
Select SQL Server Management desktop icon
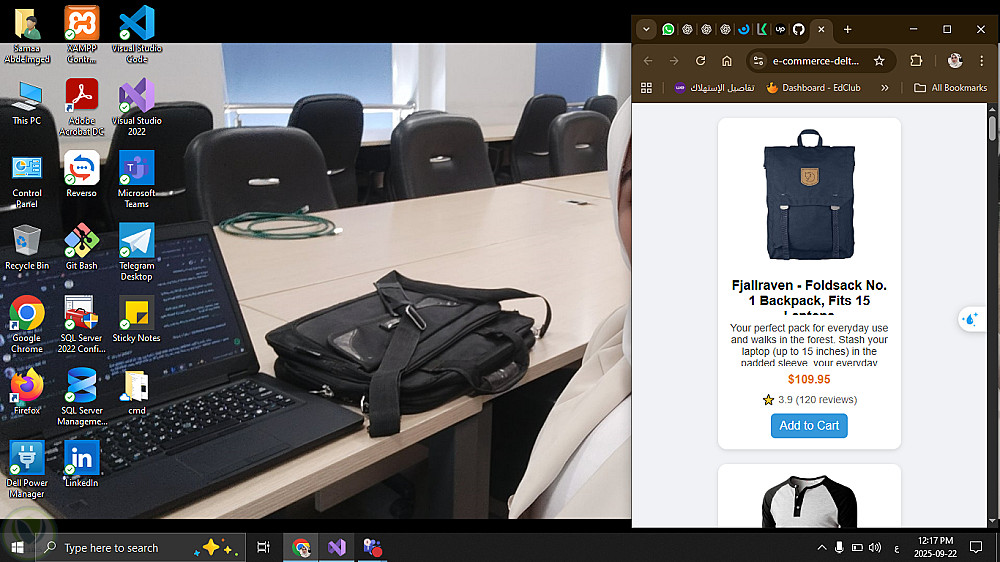point(82,397)
